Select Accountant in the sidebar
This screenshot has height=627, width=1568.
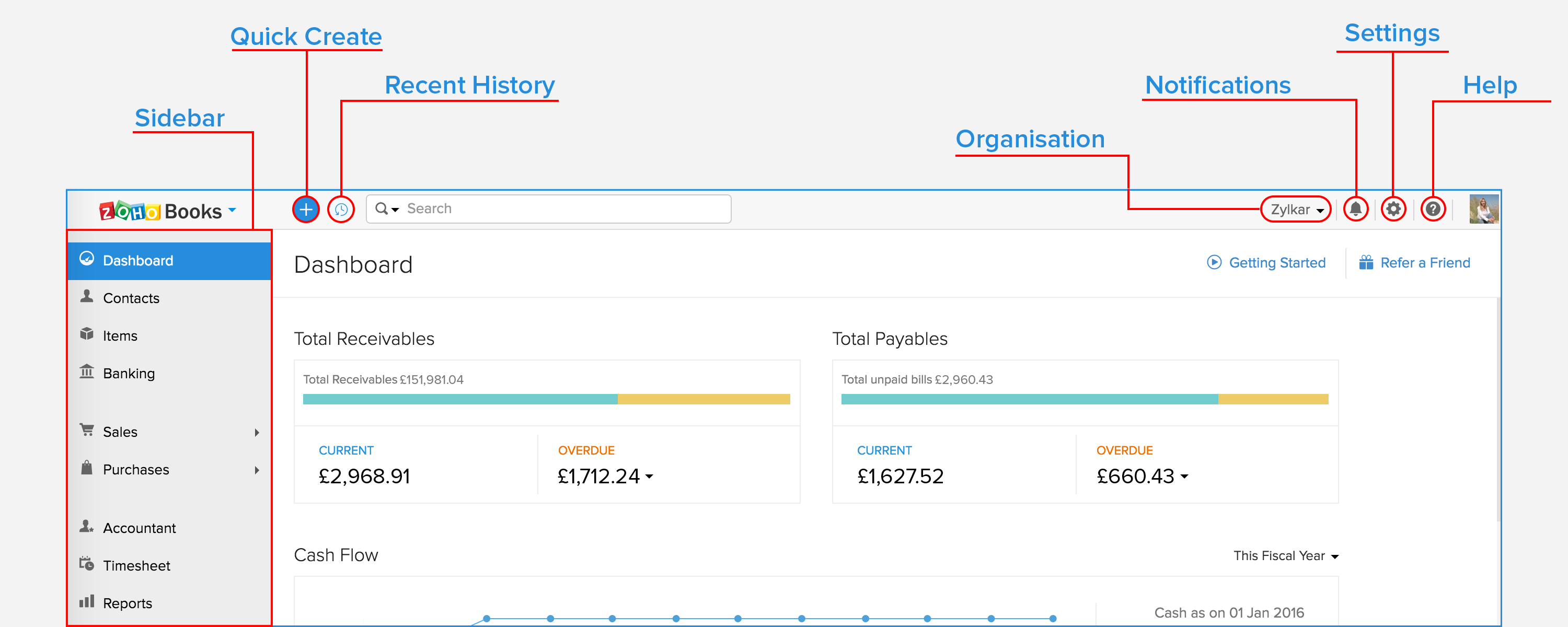click(139, 528)
